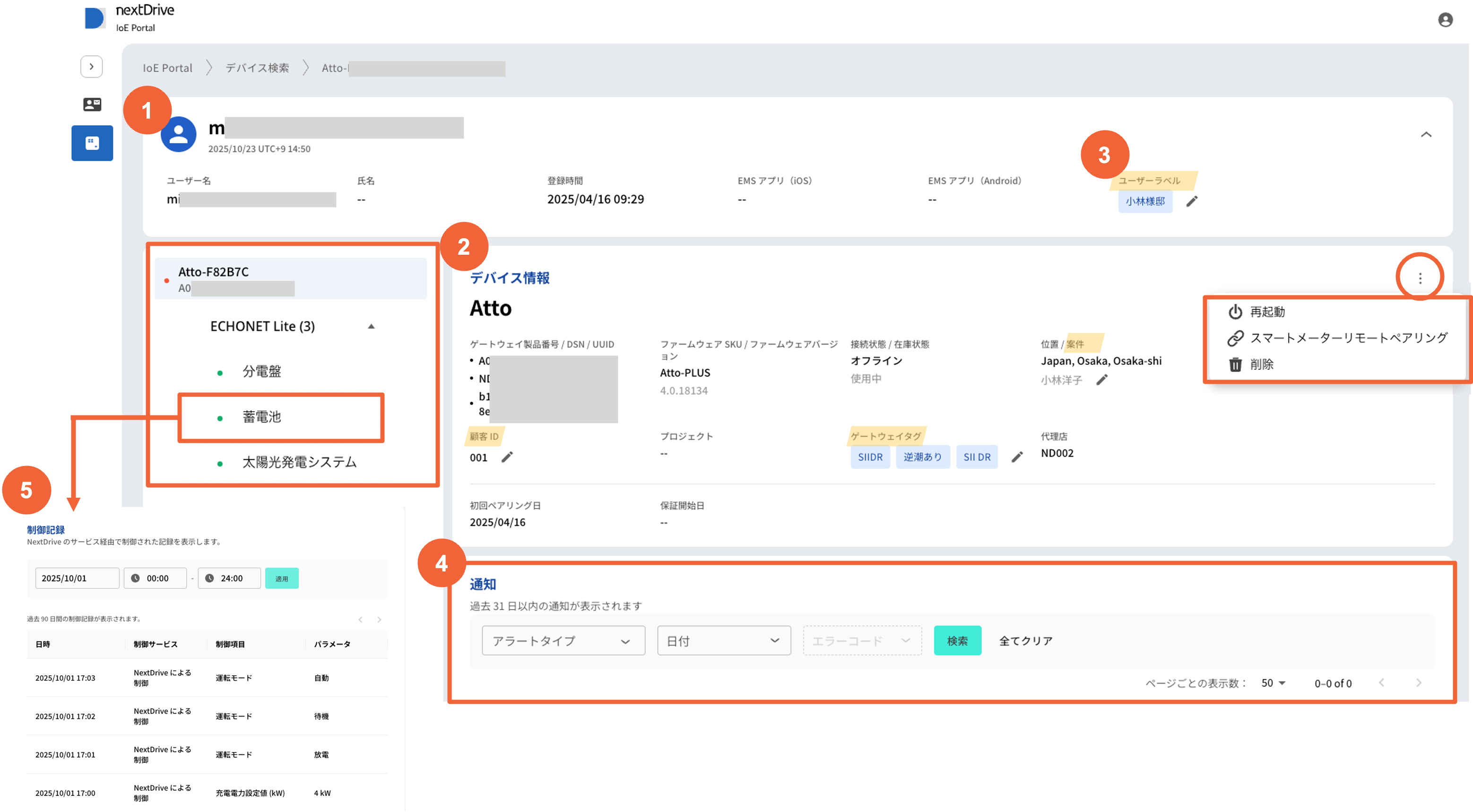Collapse the ECHONET Lite (3) group
Image resolution: width=1473 pixels, height=812 pixels.
coord(371,327)
